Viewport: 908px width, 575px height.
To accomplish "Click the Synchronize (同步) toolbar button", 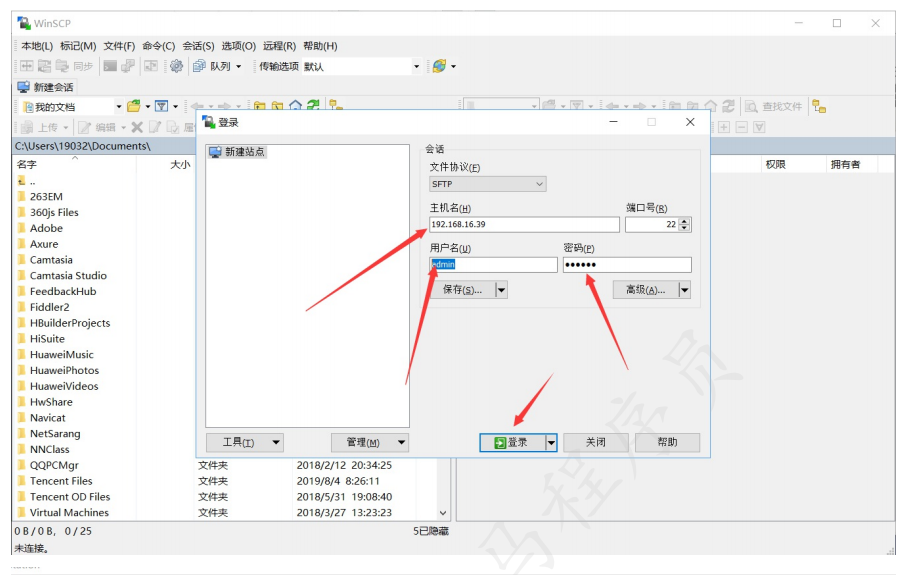I will (74, 66).
